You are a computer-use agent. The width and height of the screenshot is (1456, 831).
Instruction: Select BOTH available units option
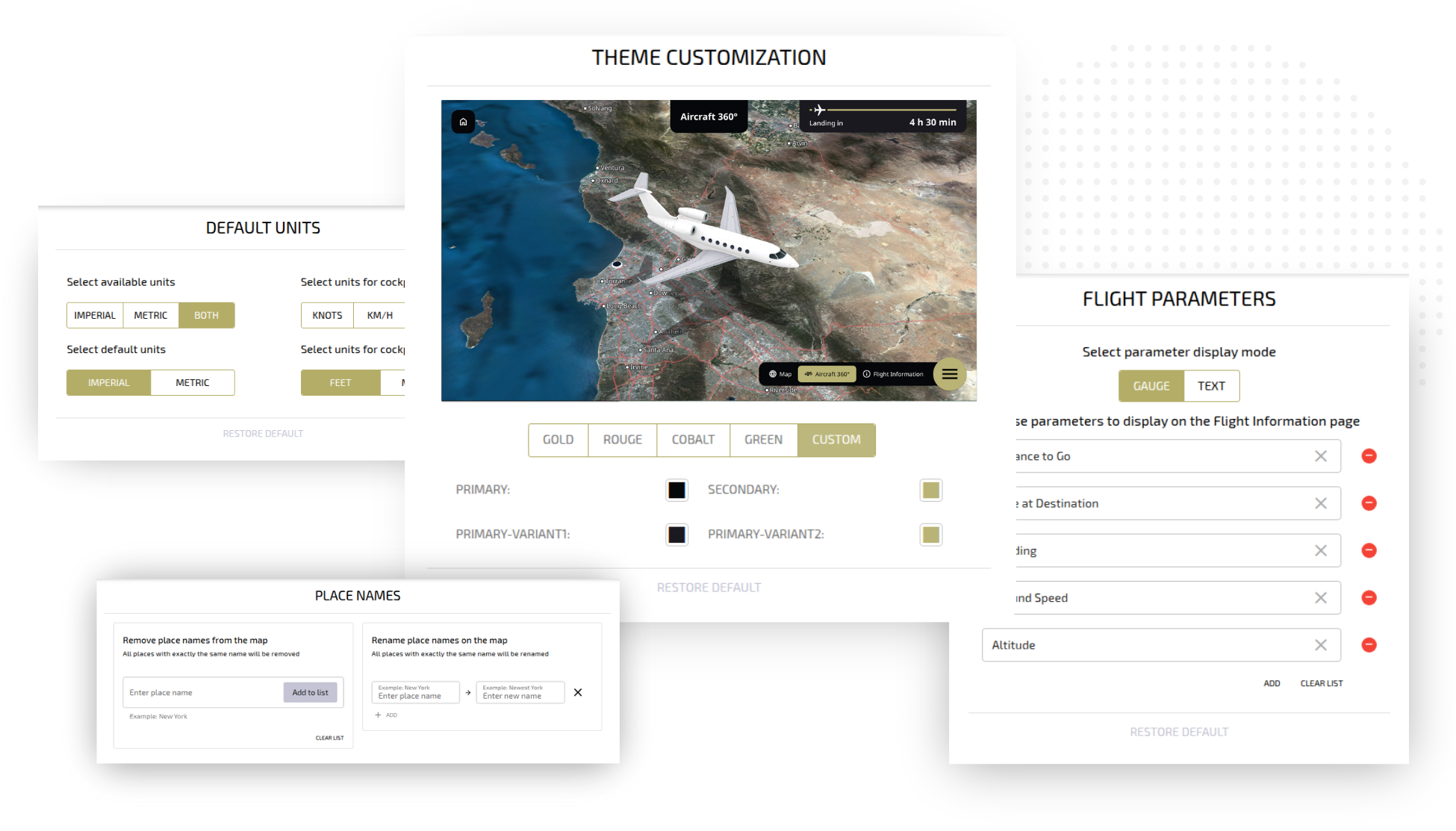pyautogui.click(x=206, y=316)
